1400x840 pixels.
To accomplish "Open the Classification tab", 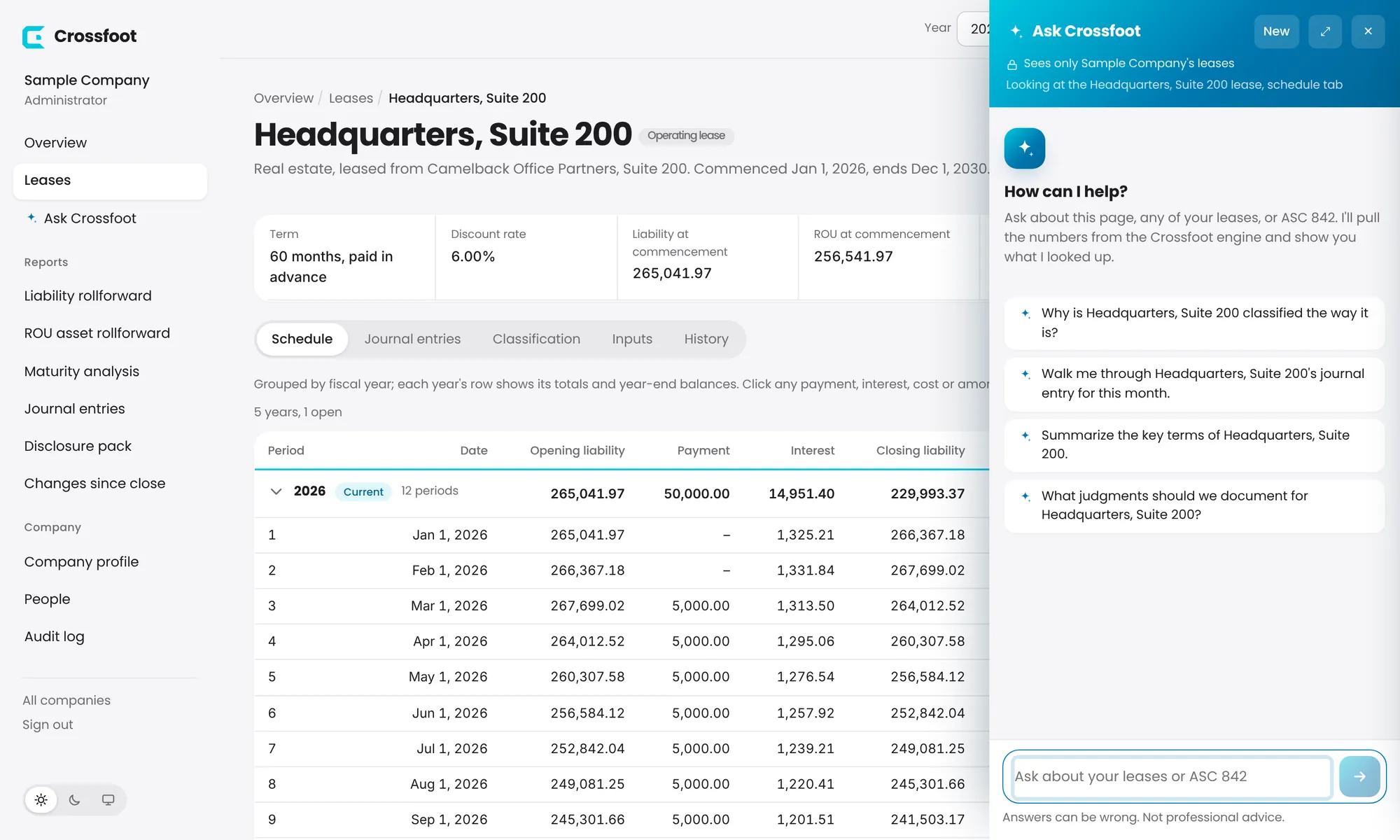I will (x=536, y=339).
